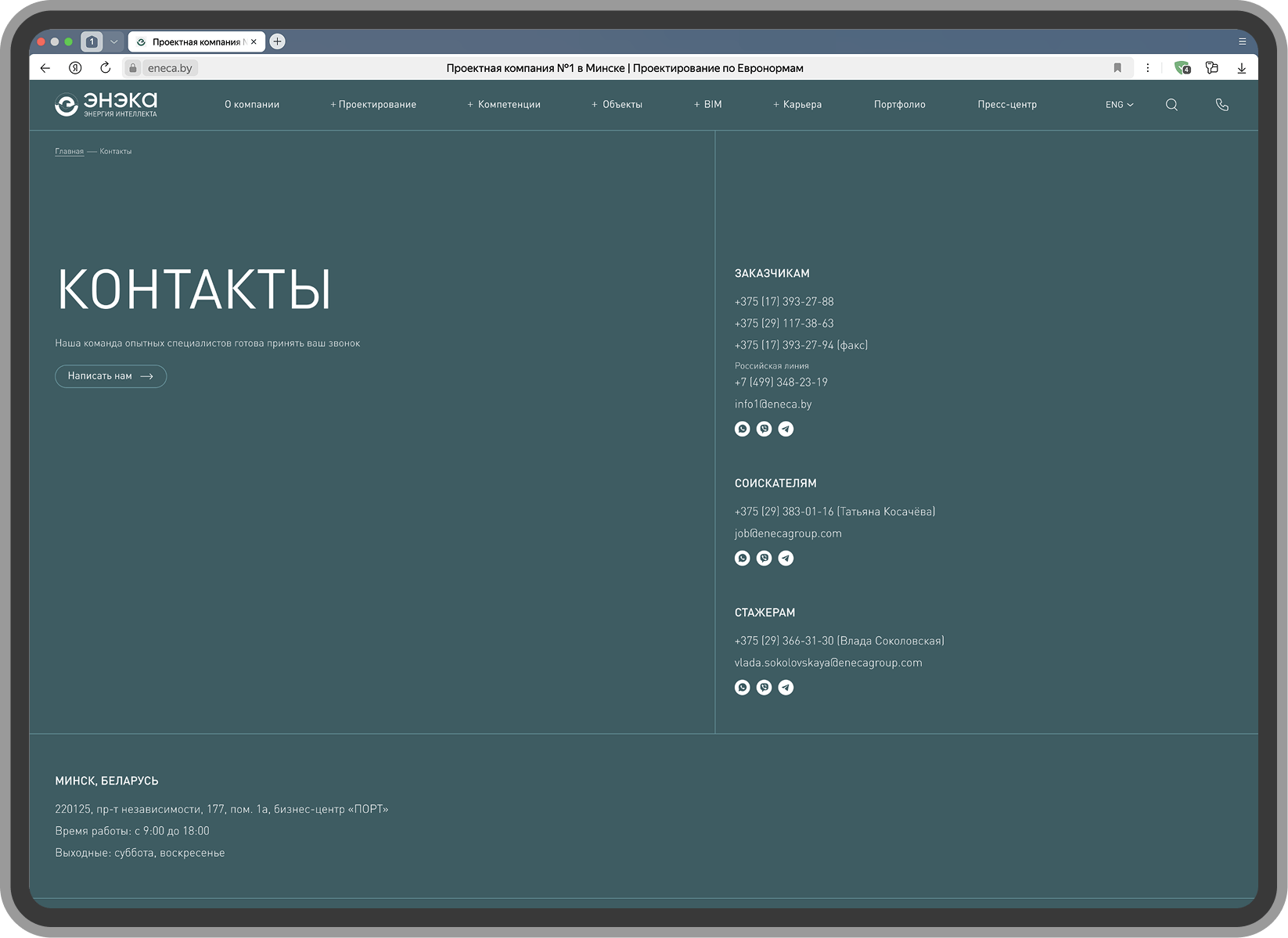This screenshot has height=938, width=1288.
Task: Expand the tab list chevron
Action: [x=114, y=41]
